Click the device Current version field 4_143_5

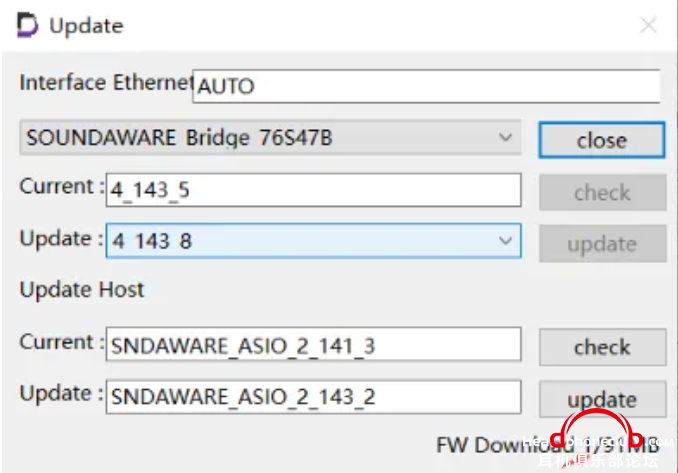click(x=313, y=190)
